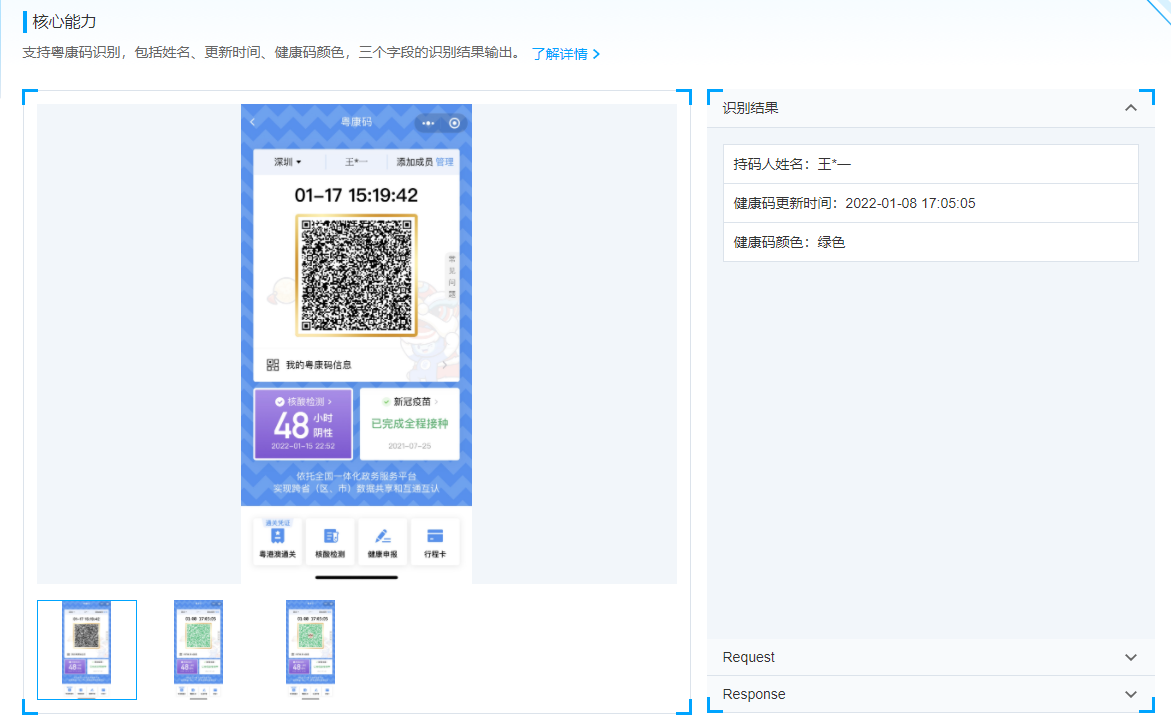Screen dimensions: 1171x722
Task: Click the circular target icon in phone header
Action: 454,123
